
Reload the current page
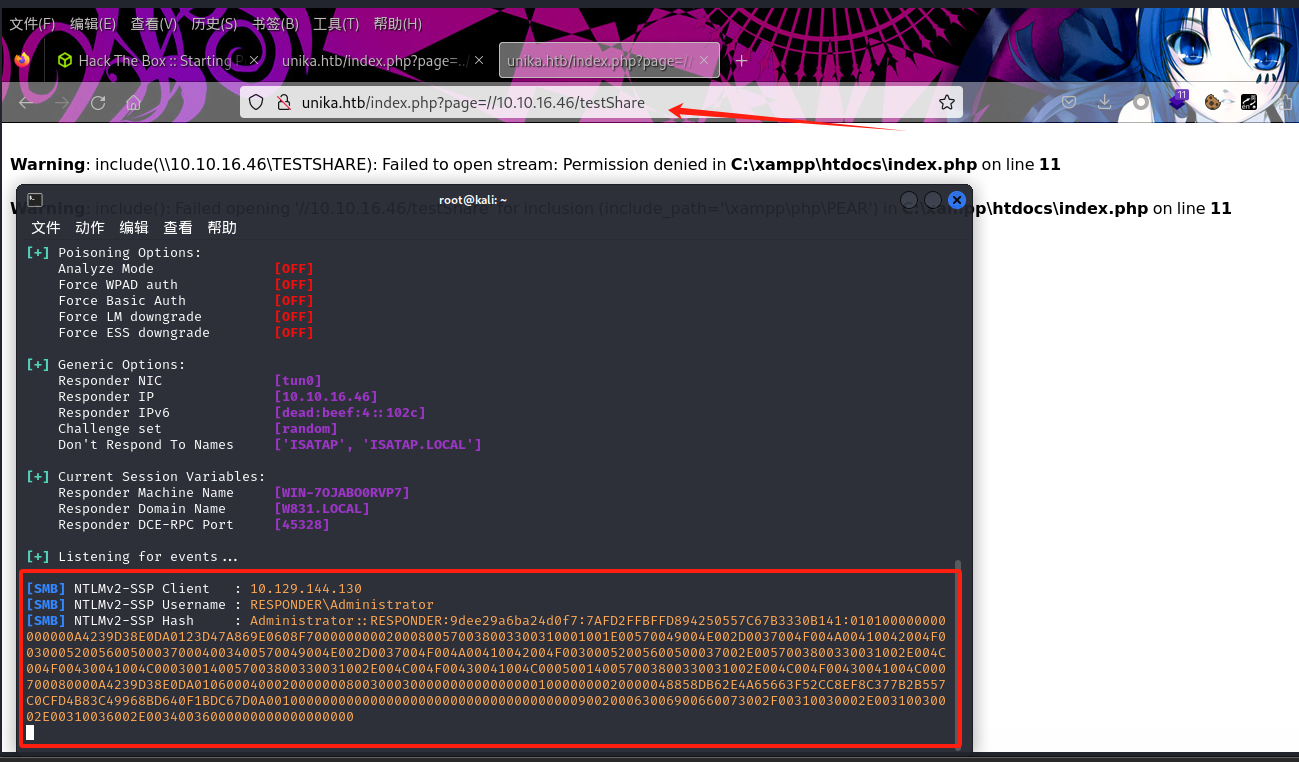(98, 102)
